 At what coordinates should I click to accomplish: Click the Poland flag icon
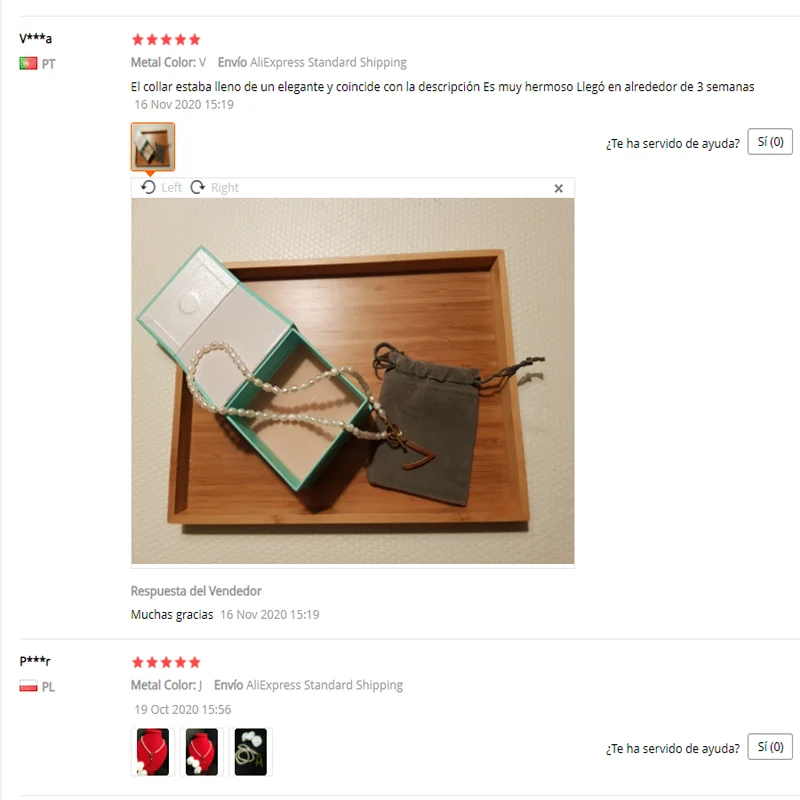coord(29,686)
